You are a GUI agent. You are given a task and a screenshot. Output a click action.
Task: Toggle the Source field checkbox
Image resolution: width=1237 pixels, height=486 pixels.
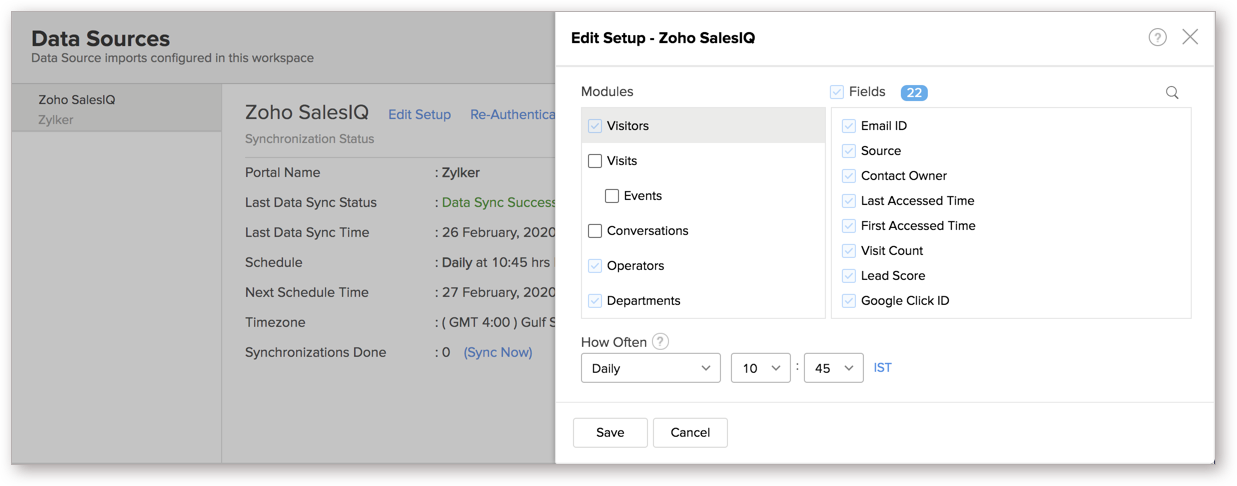[849, 151]
